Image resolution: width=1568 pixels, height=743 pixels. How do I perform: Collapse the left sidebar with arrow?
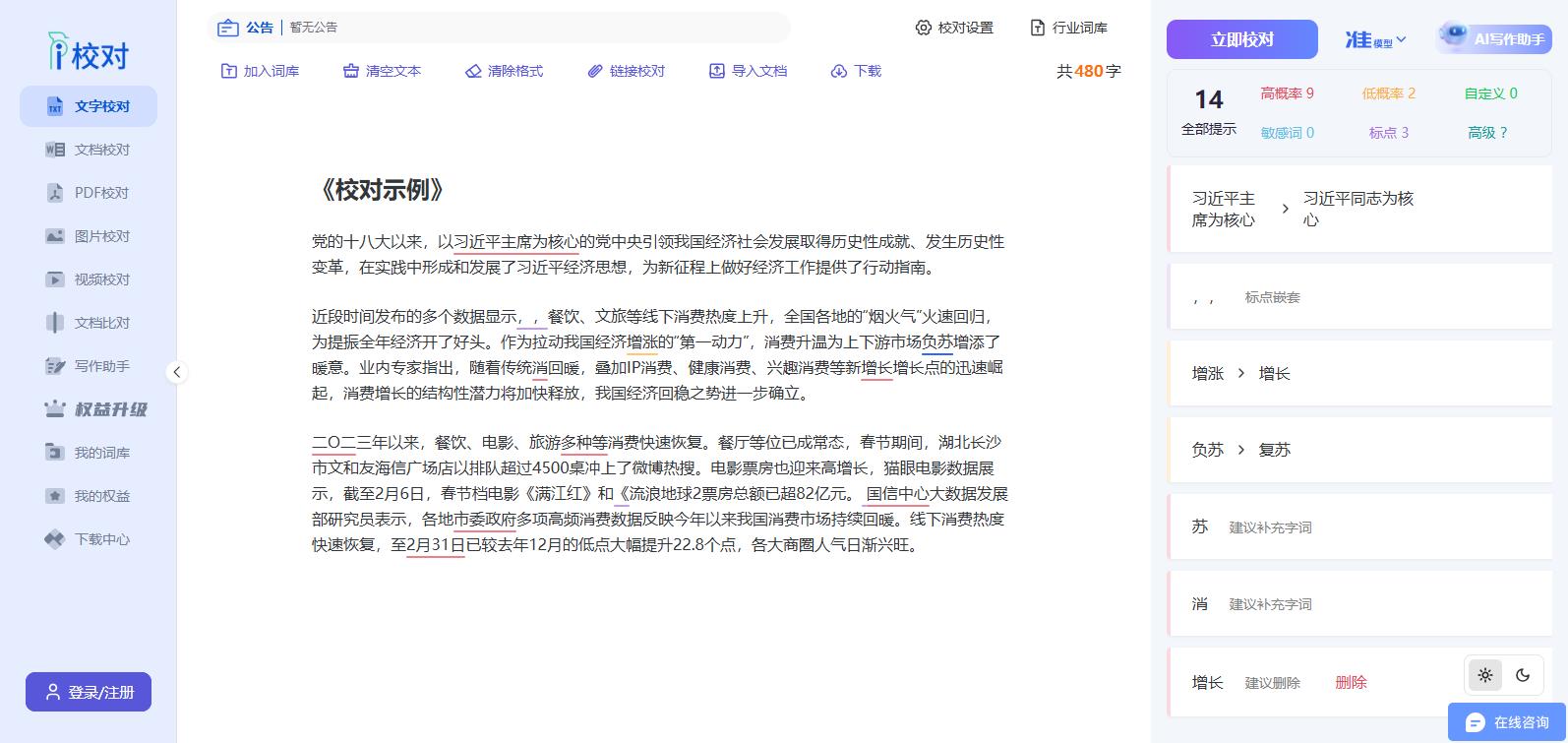(x=176, y=372)
